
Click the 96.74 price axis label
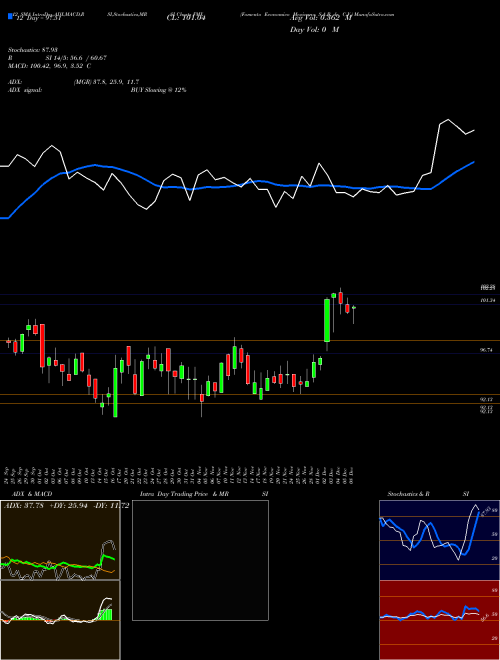point(486,350)
